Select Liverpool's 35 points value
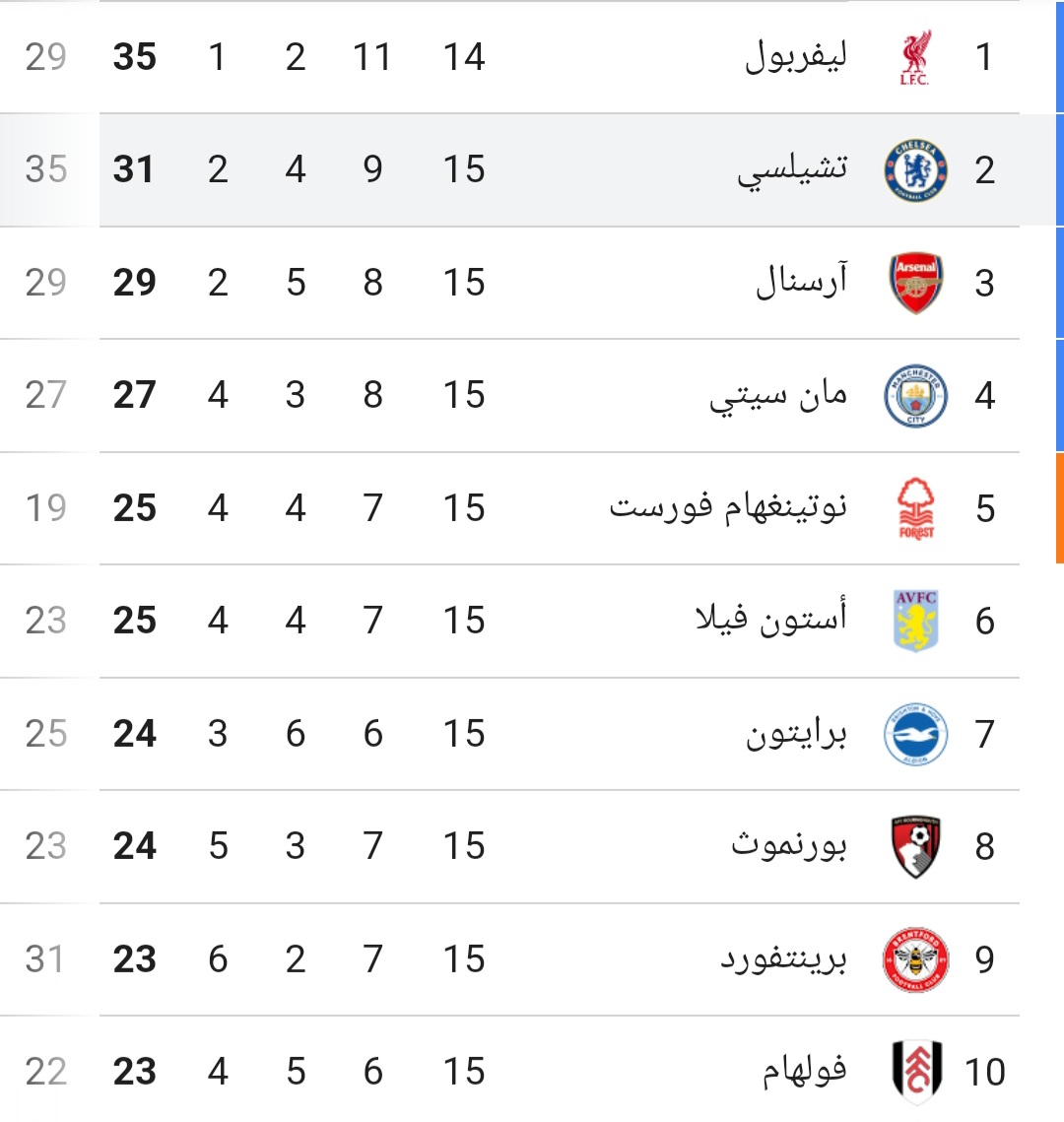Screen dimensions: 1064x1122 click(135, 56)
